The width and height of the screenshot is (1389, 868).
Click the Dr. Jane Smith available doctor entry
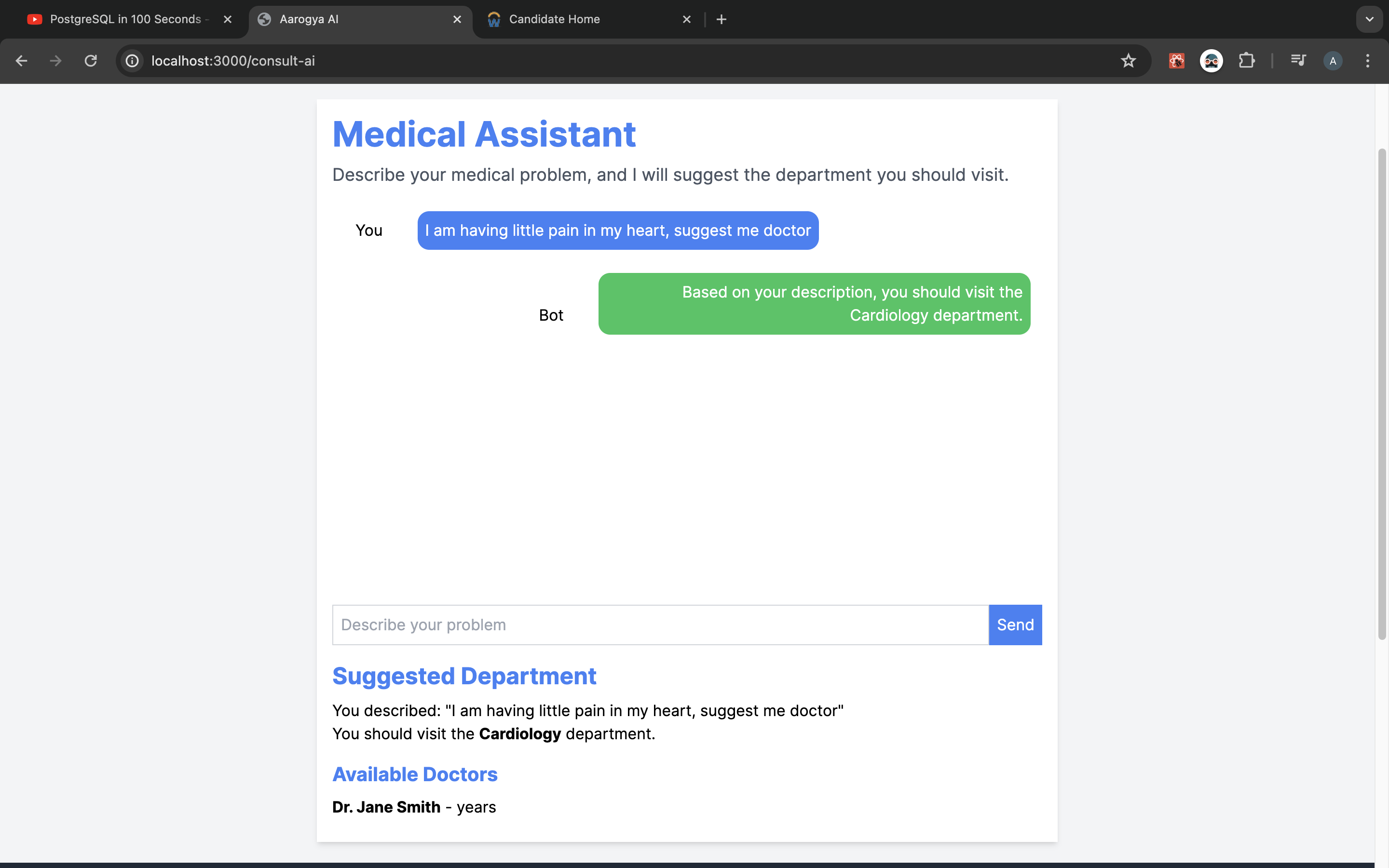point(414,806)
